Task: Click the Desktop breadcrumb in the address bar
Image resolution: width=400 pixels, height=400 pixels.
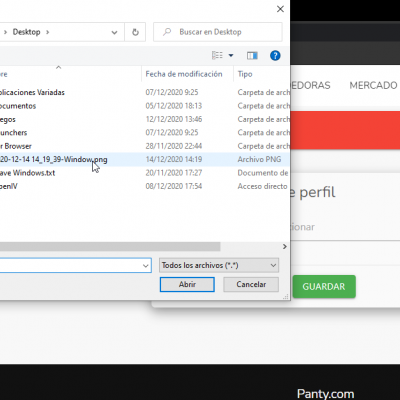Action: pyautogui.click(x=26, y=32)
